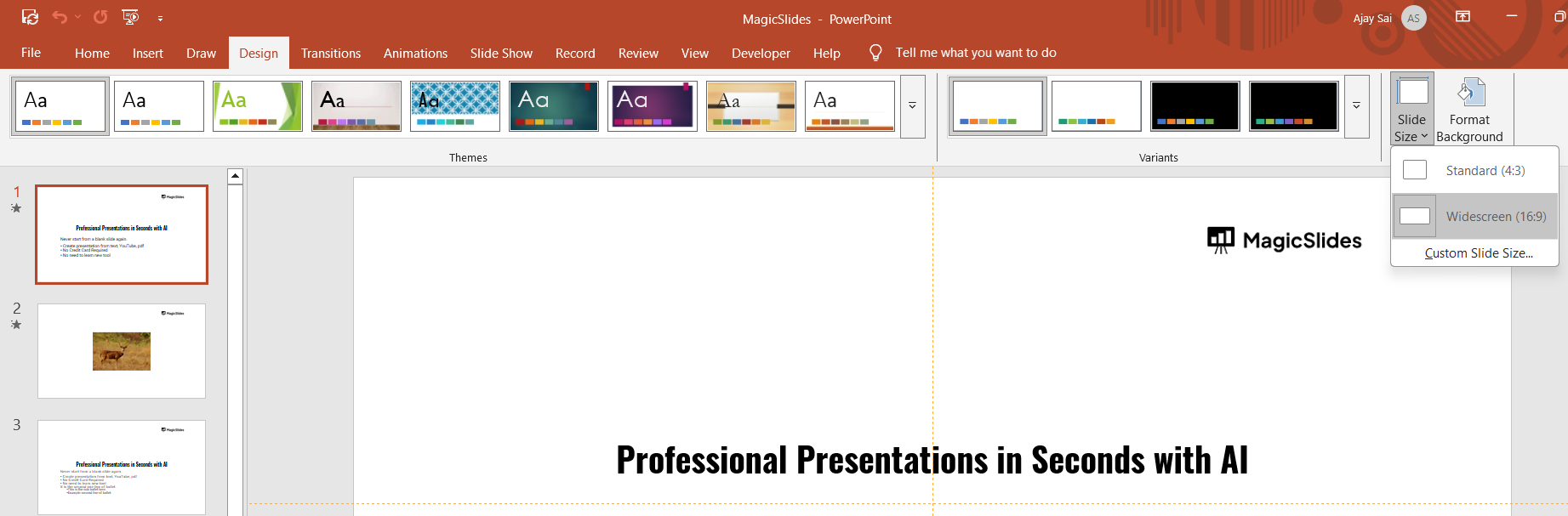Open the File menu
The width and height of the screenshot is (1568, 516).
click(31, 53)
